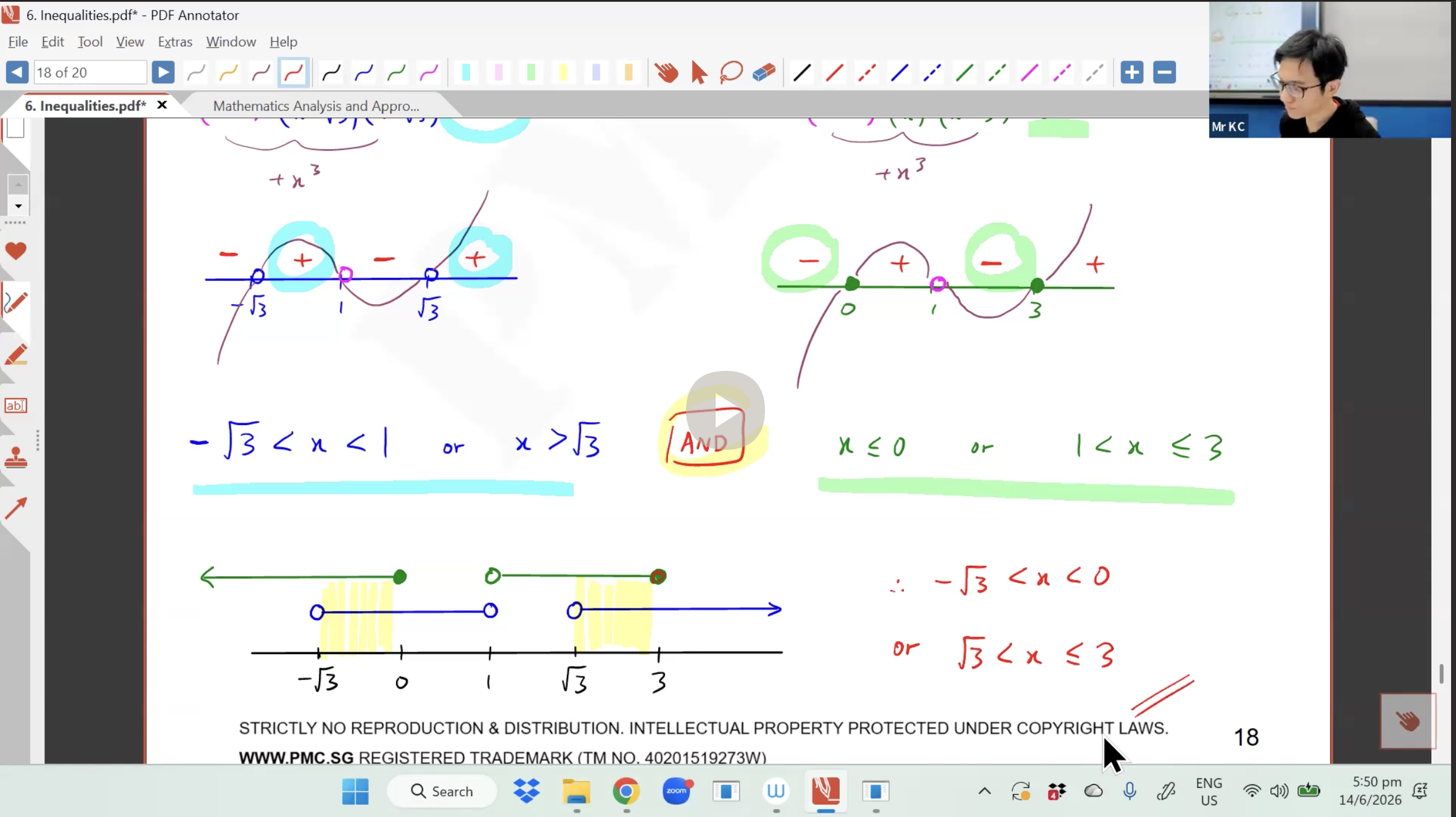Open the Help menu
The image size is (1456, 817).
[283, 41]
